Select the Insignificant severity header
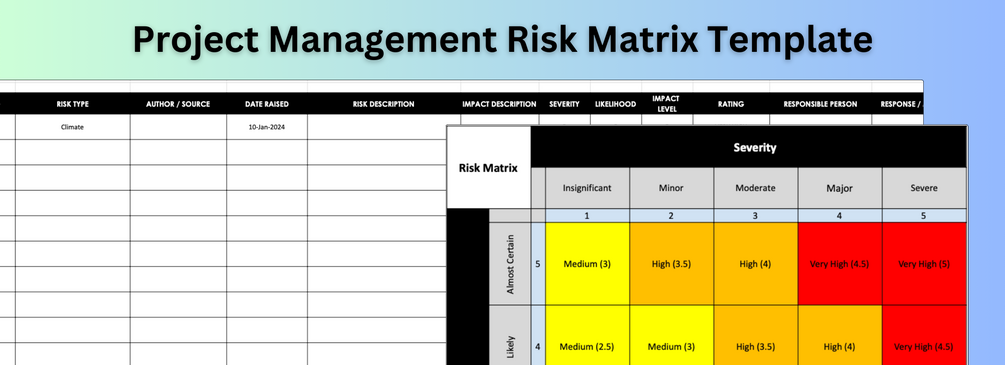Image resolution: width=1005 pixels, height=365 pixels. tap(587, 188)
